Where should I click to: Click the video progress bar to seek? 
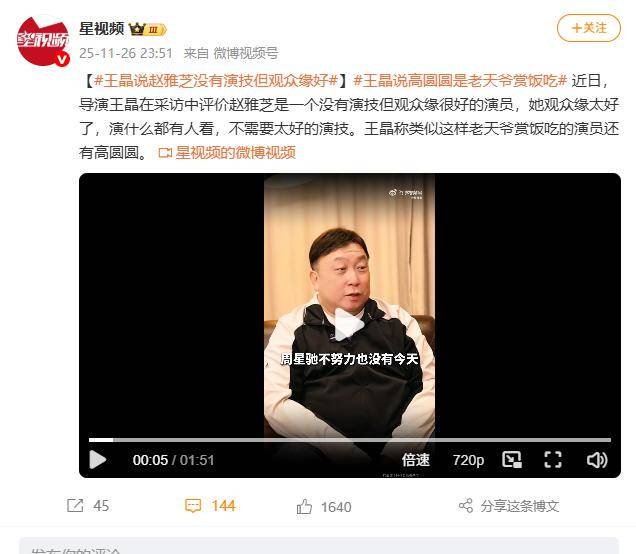(350, 440)
